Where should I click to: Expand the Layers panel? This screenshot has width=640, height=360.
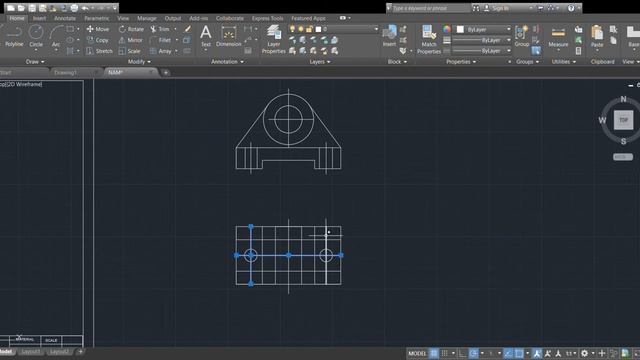point(320,62)
